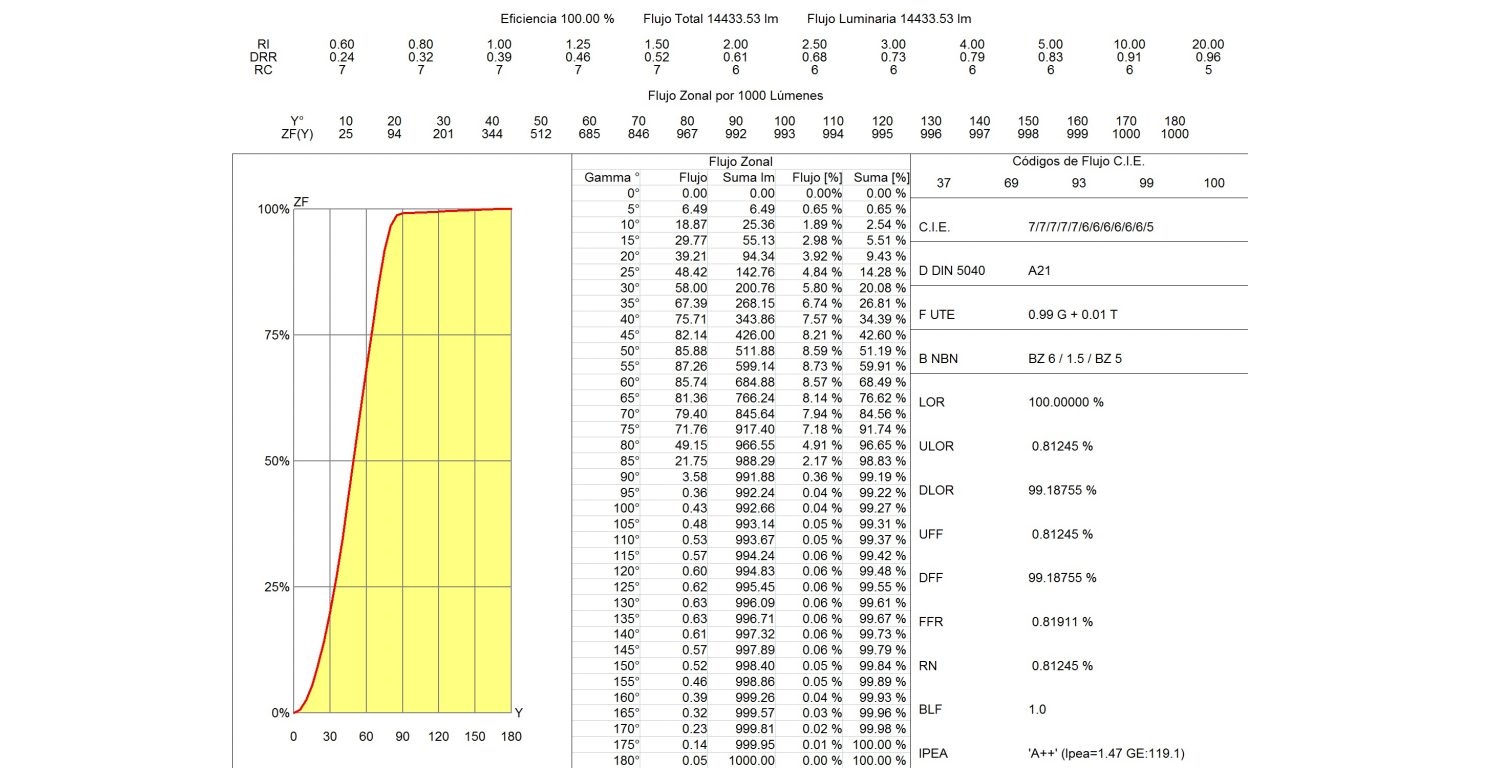
Task: Select the "Suma [%]" column header
Action: tap(880, 178)
